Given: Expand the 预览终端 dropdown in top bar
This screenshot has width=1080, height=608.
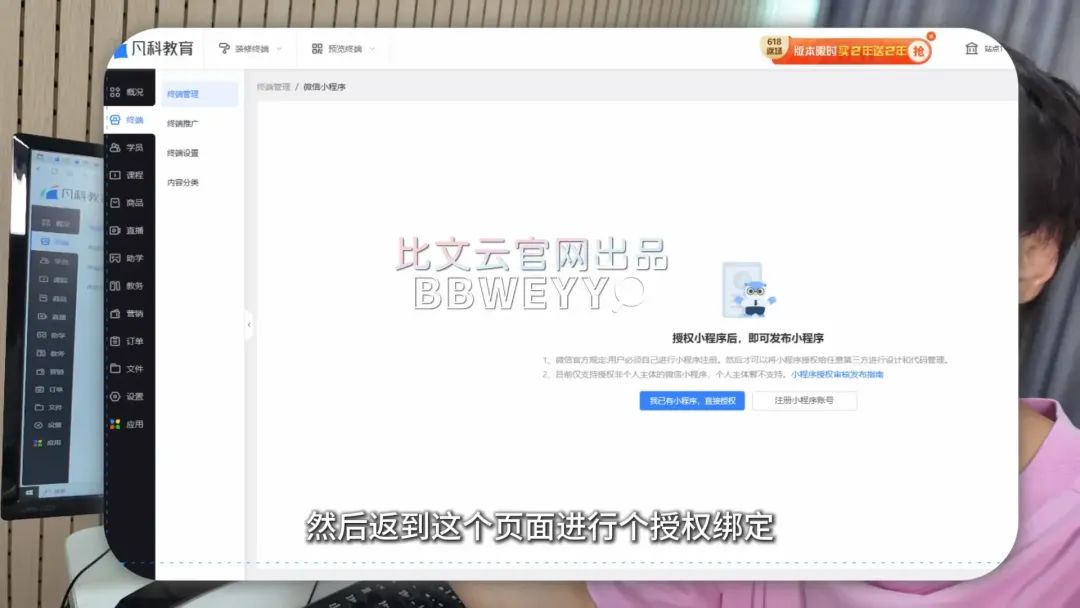Looking at the screenshot, I should [x=343, y=49].
